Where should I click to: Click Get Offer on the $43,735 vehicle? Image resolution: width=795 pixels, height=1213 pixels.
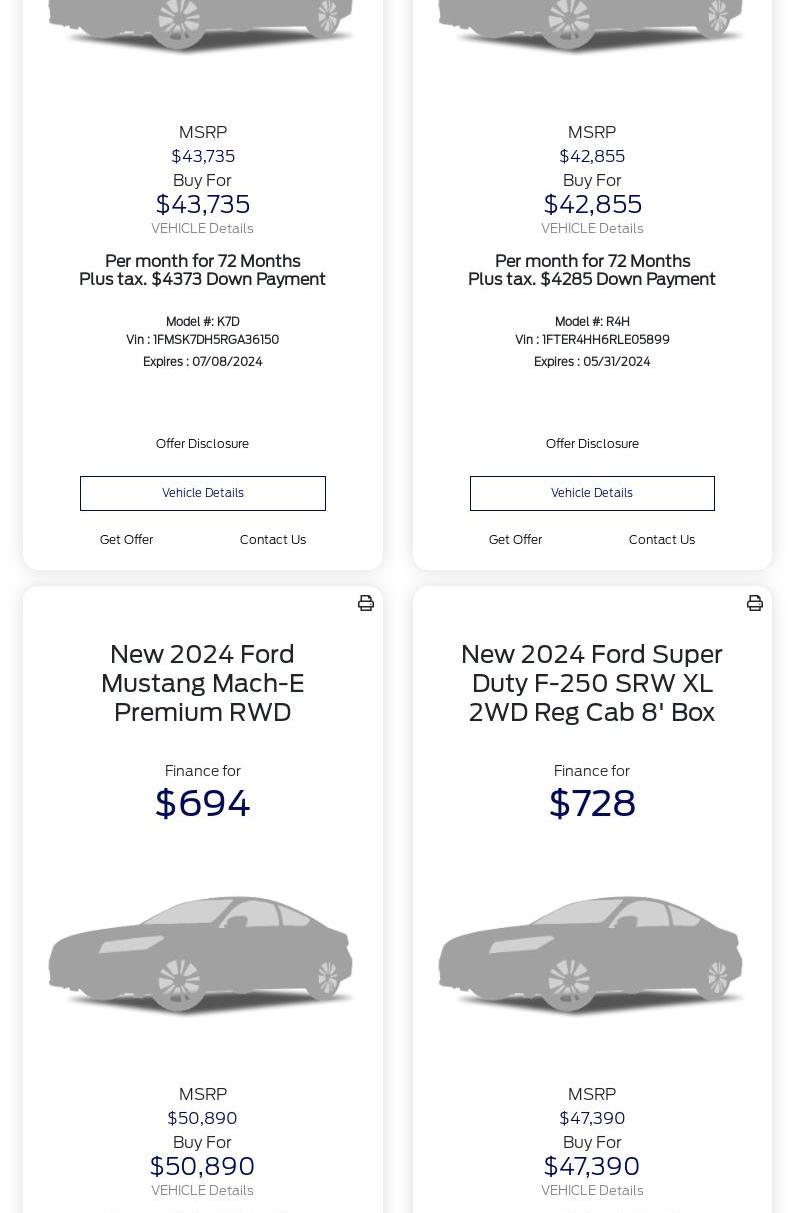point(126,540)
